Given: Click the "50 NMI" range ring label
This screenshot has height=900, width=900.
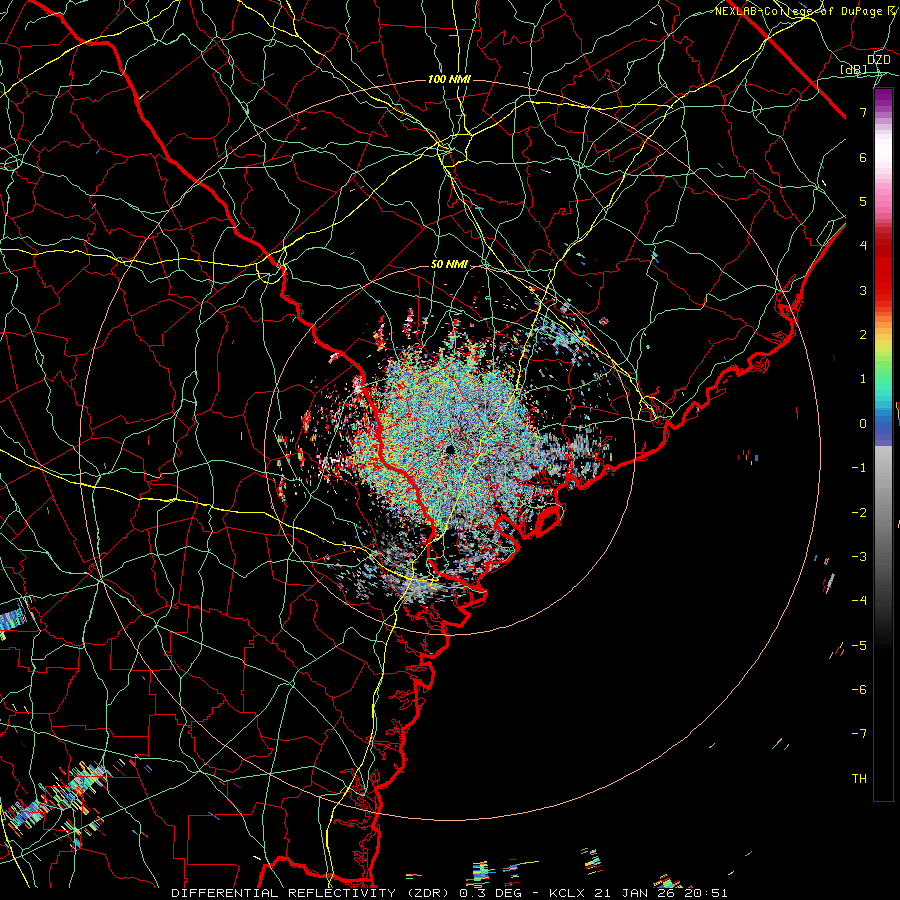Looking at the screenshot, I should pyautogui.click(x=449, y=265).
